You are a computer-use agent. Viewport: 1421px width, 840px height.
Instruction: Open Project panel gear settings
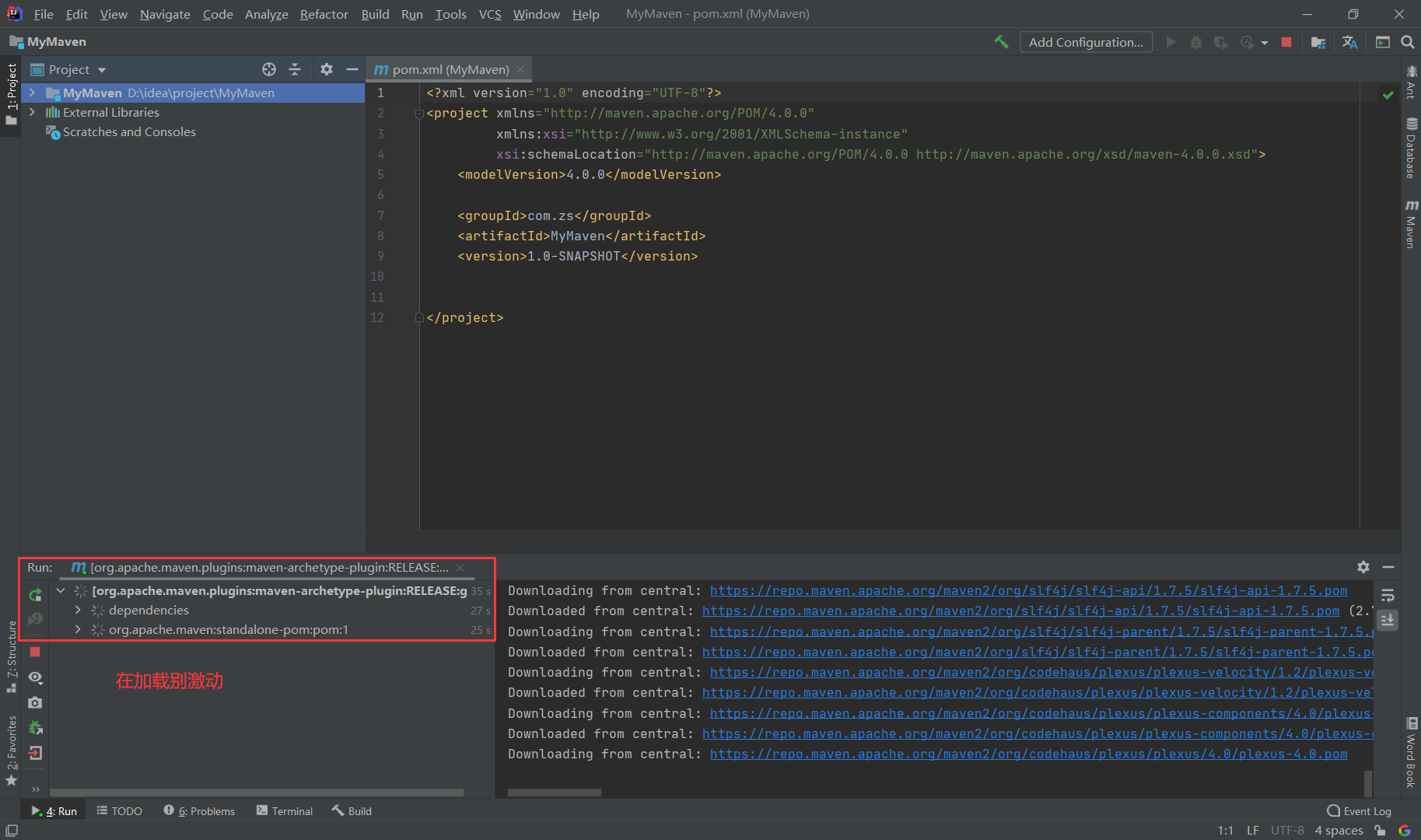pyautogui.click(x=327, y=69)
